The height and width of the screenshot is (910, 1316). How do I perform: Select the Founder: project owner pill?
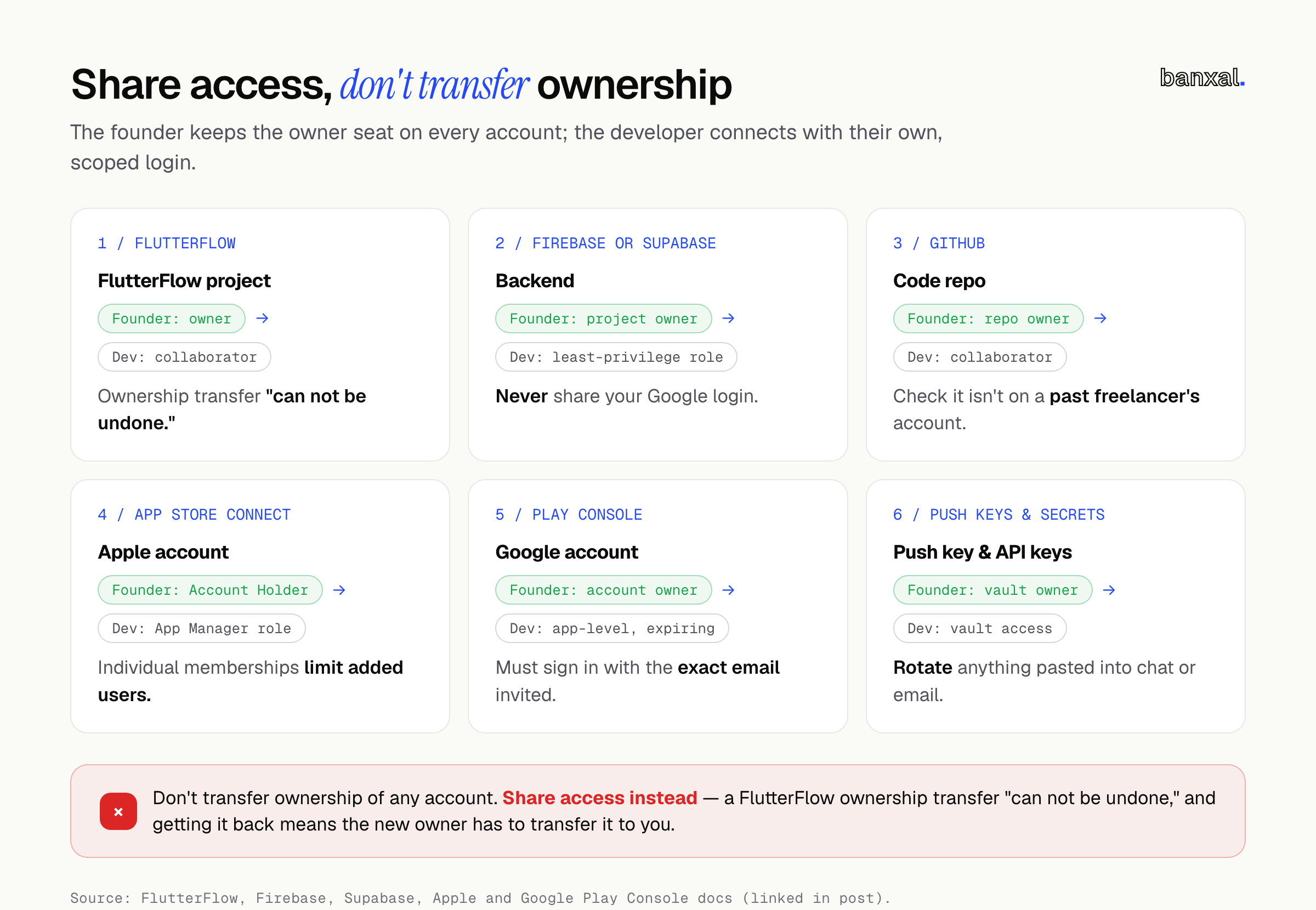[x=603, y=318]
